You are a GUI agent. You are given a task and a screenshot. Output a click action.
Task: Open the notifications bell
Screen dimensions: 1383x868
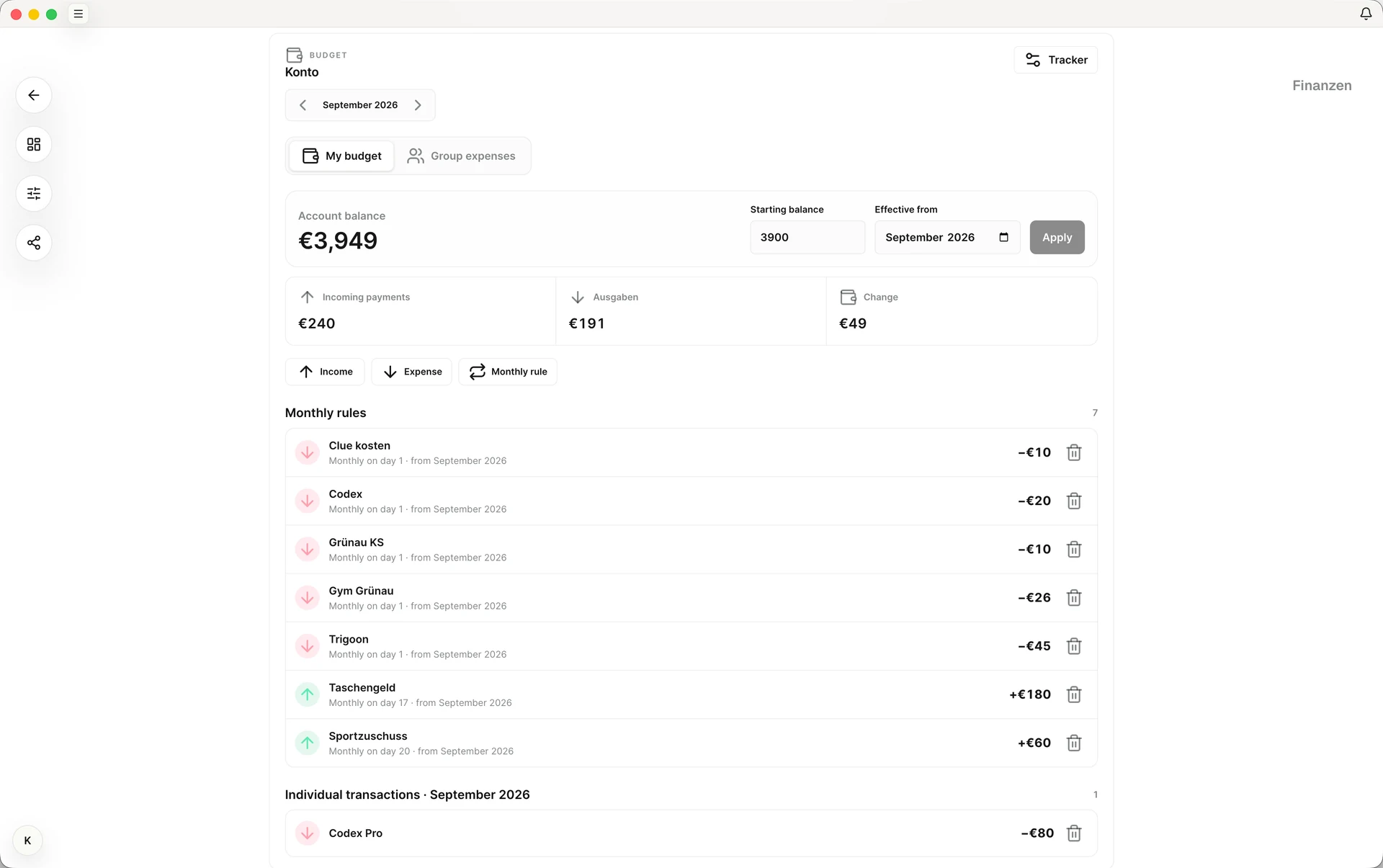point(1366,14)
